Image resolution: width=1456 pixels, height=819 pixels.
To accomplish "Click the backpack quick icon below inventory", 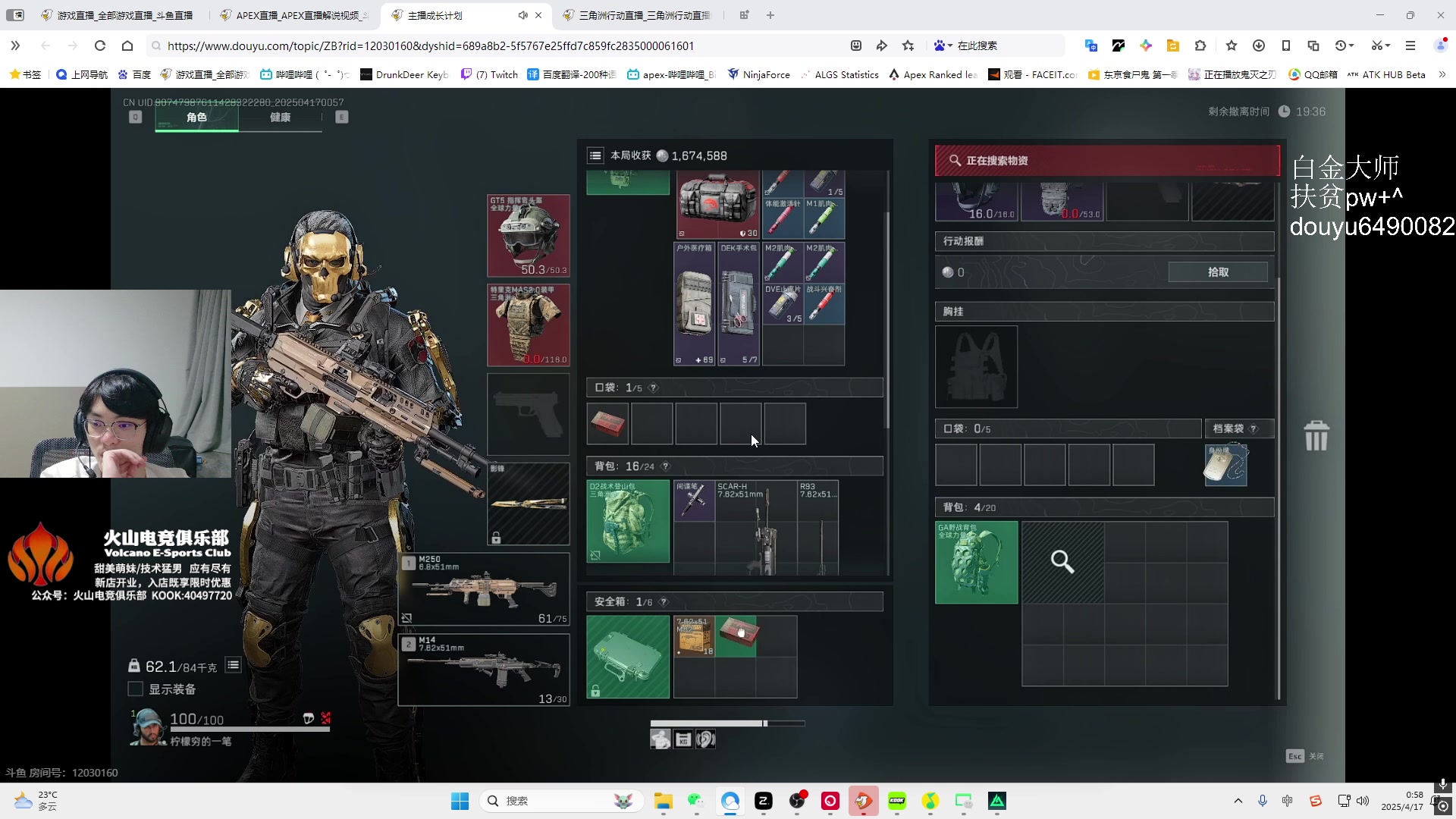I will [661, 739].
